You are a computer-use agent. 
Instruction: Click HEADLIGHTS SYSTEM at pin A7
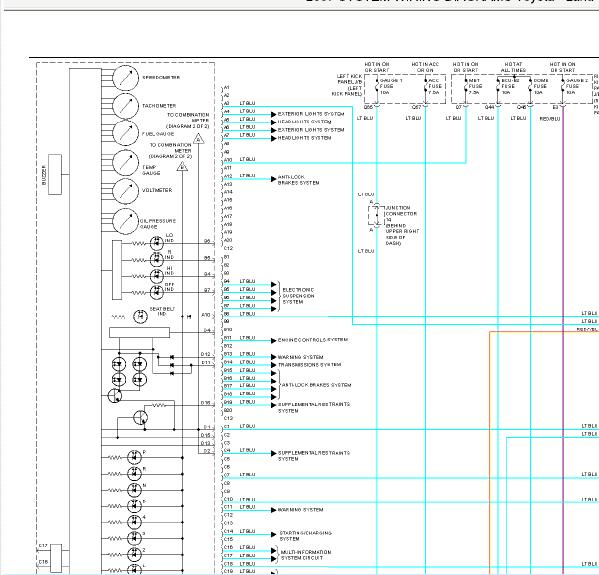(304, 138)
